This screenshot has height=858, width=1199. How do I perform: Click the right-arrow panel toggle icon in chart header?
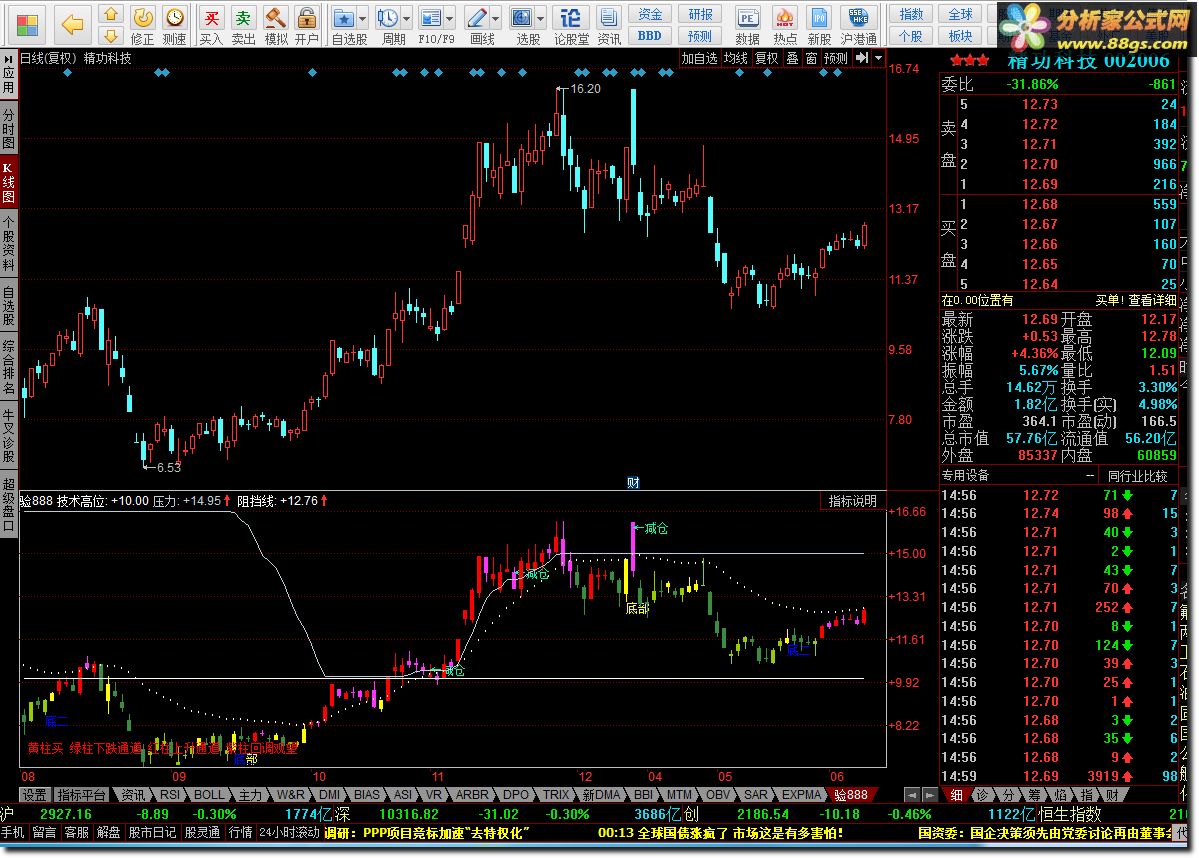862,58
